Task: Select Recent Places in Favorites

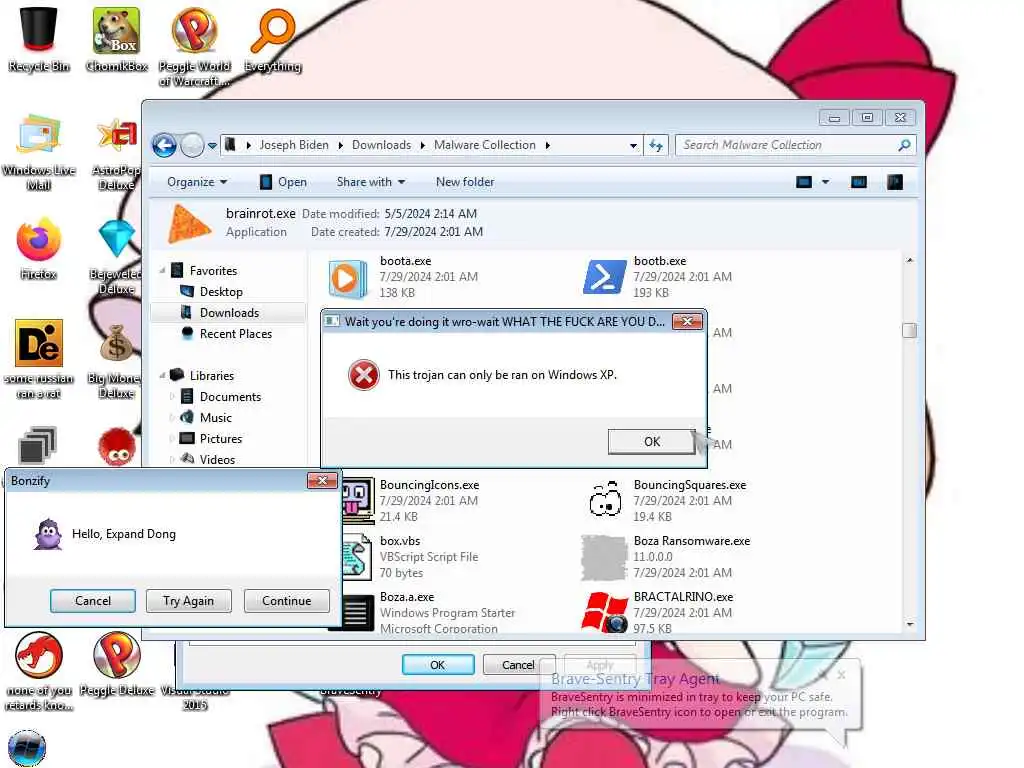Action: (x=235, y=334)
